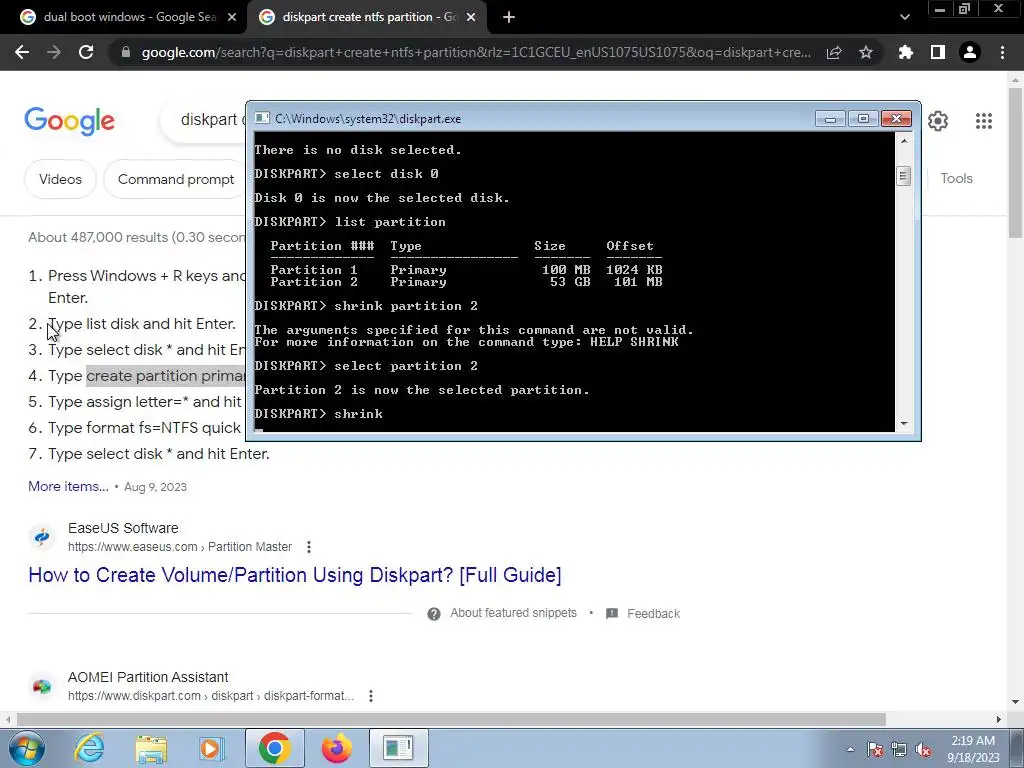Click Chrome's forward navigation arrow

(54, 52)
